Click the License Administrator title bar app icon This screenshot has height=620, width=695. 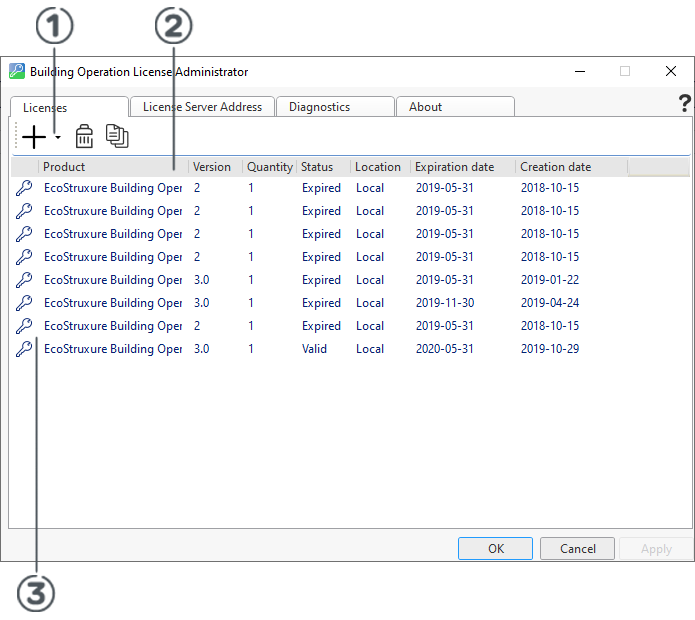(x=17, y=71)
